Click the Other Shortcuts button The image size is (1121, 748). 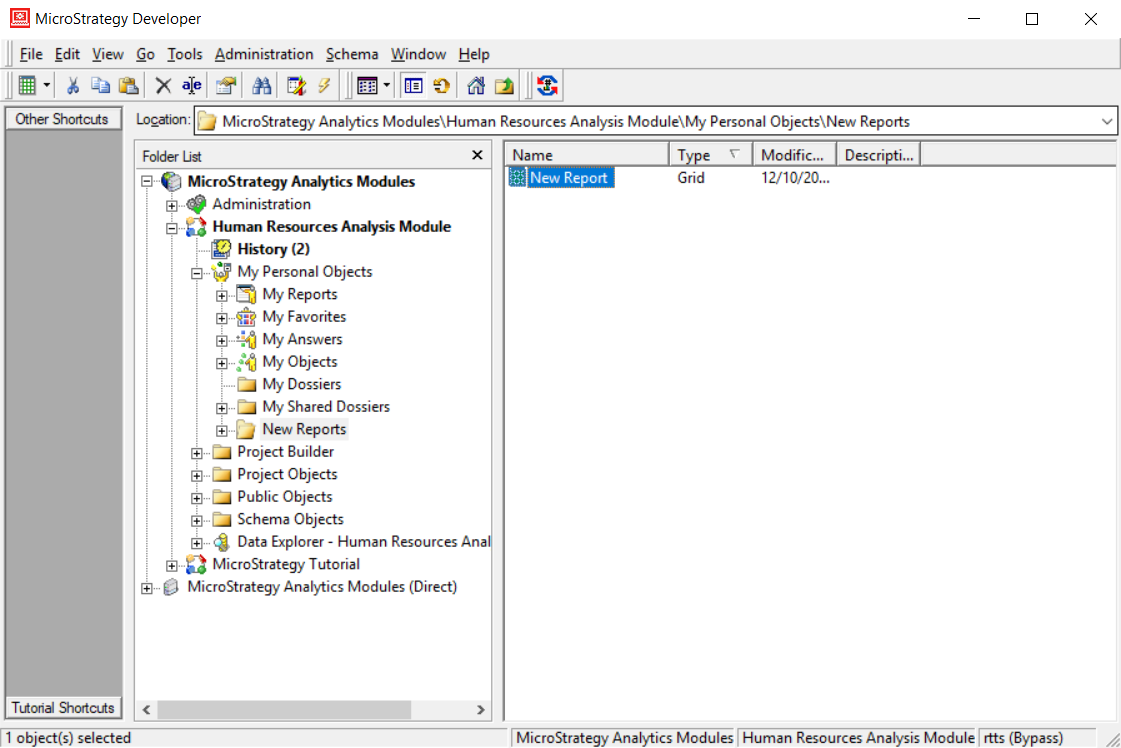pos(62,119)
